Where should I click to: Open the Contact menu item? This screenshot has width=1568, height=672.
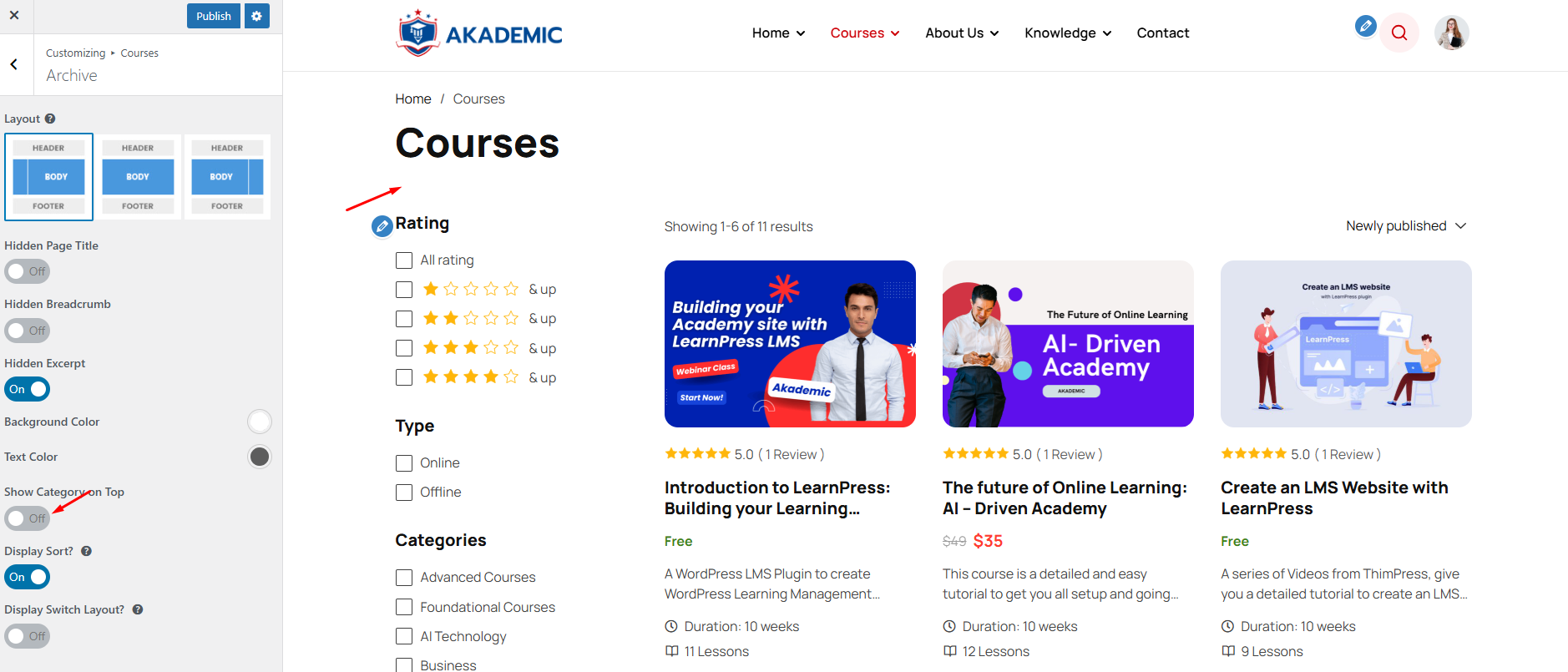point(1162,33)
